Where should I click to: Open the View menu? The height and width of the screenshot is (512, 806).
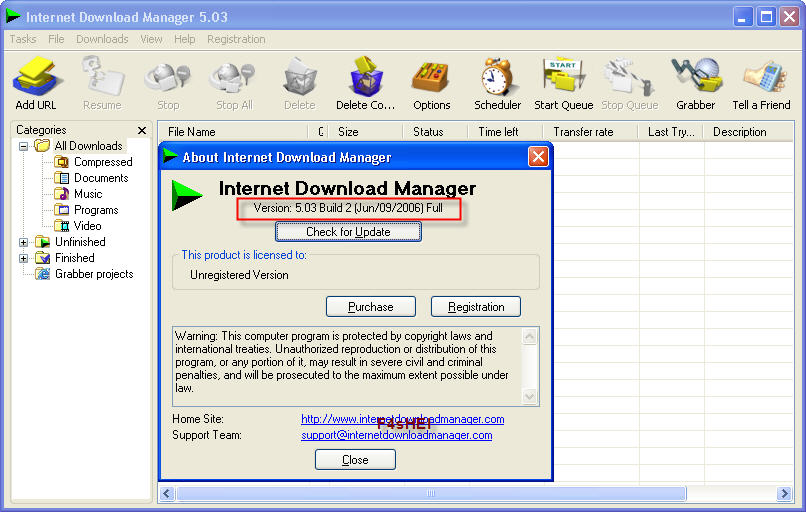pyautogui.click(x=151, y=39)
